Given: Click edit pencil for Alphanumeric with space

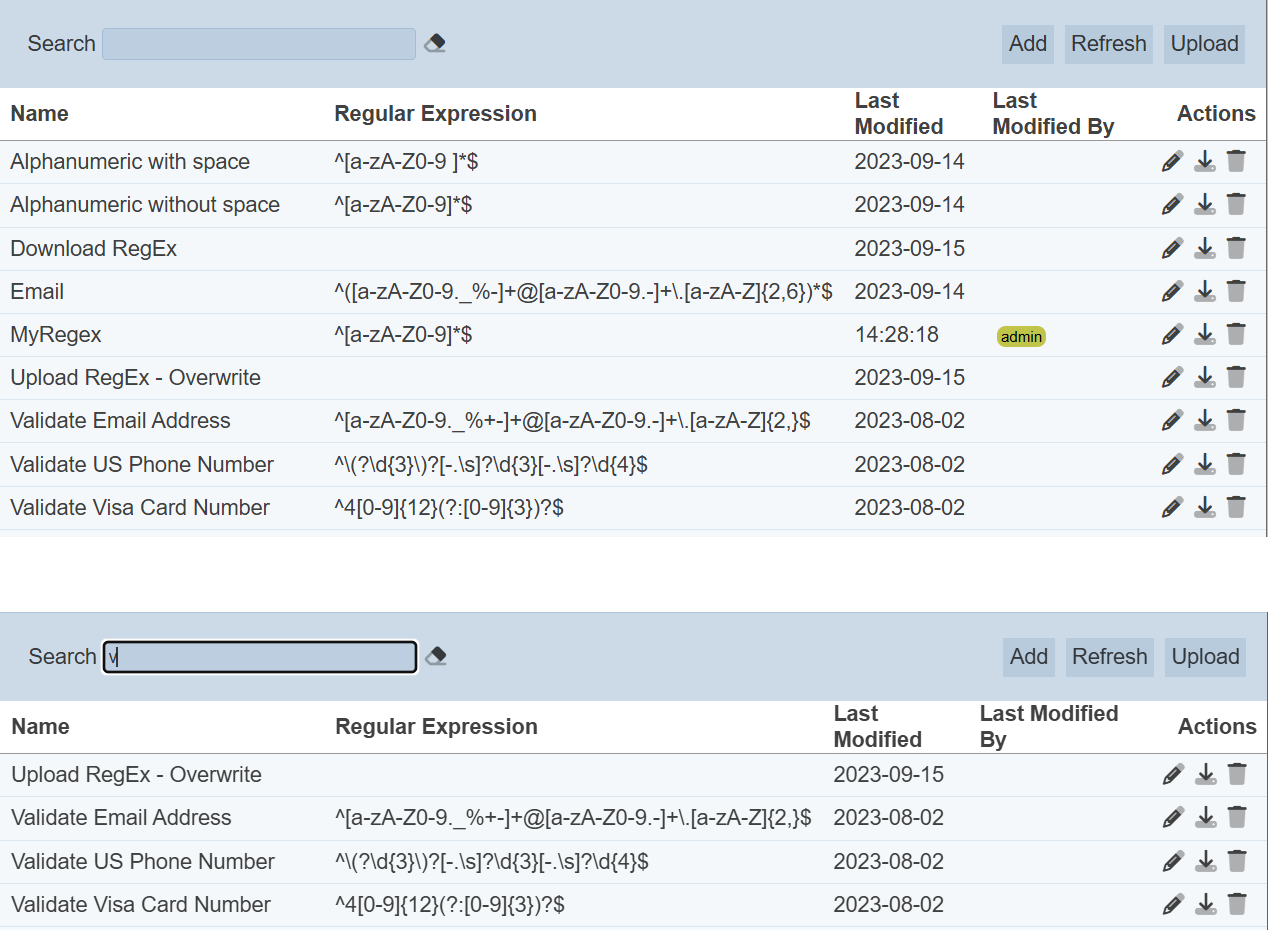Looking at the screenshot, I should 1172,162.
